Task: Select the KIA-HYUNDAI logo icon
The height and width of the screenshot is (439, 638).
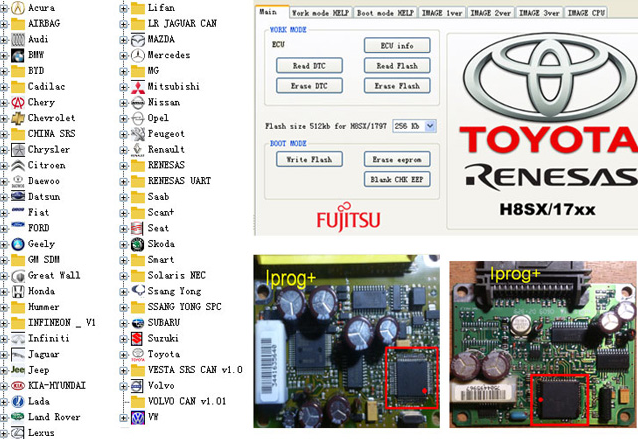Action: [17, 386]
